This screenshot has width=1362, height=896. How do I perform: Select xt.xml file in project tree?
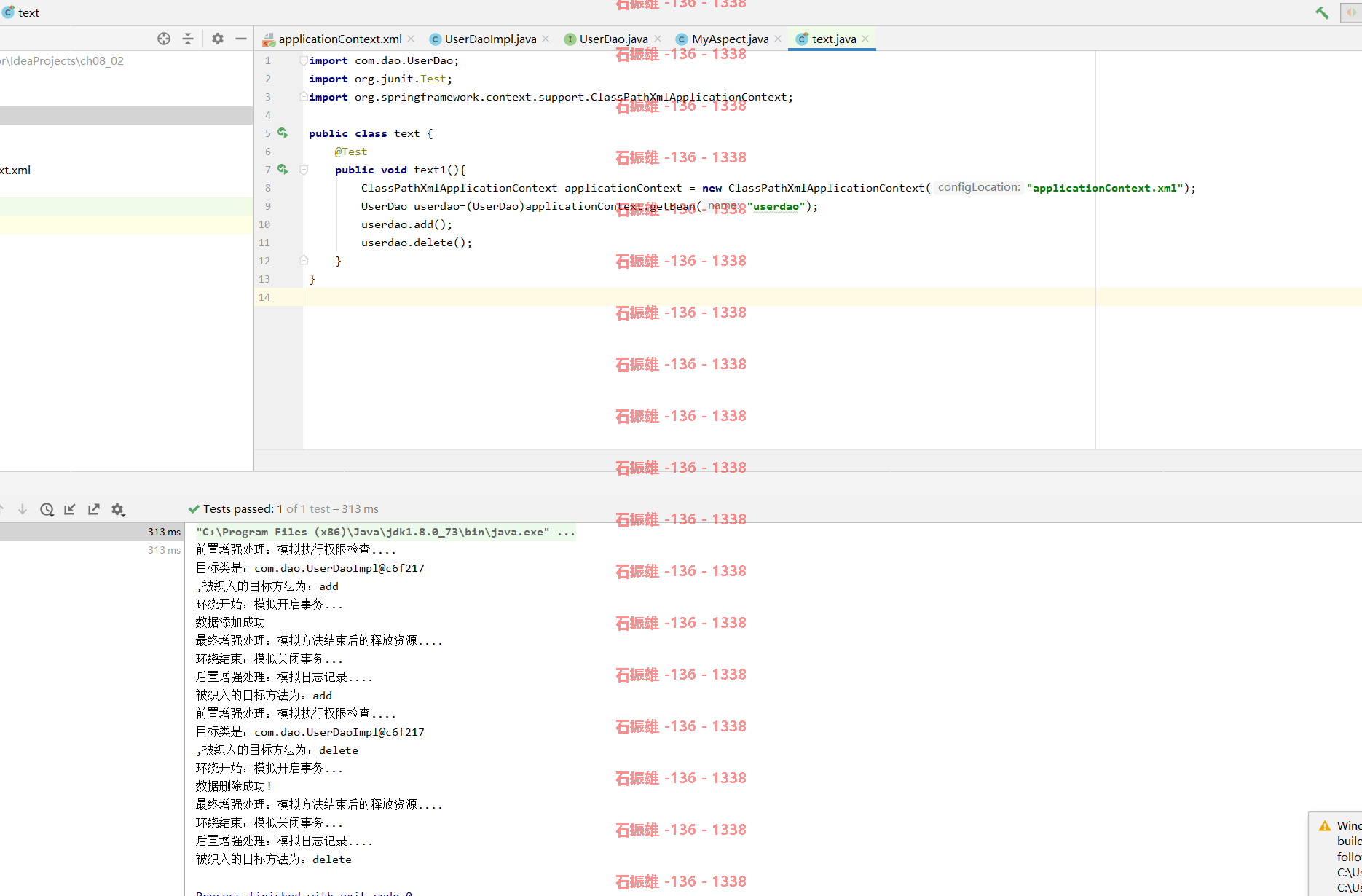coord(15,170)
